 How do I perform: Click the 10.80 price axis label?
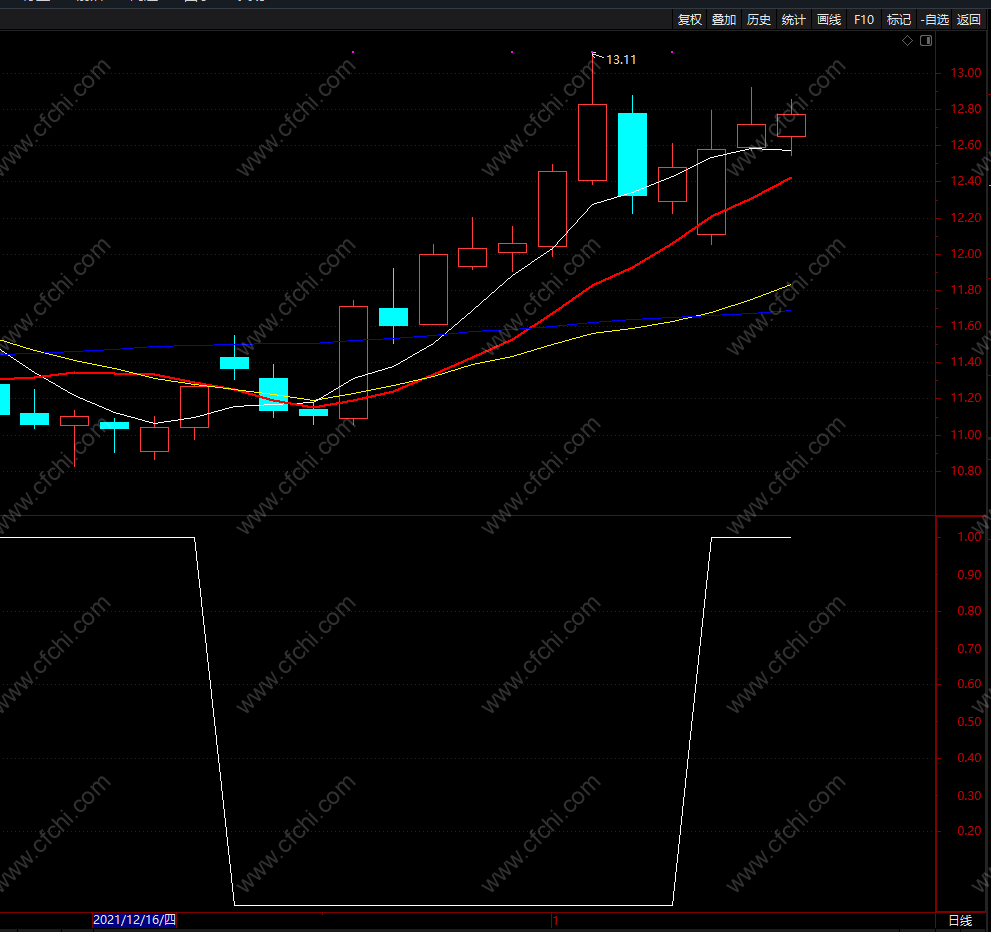[x=966, y=471]
